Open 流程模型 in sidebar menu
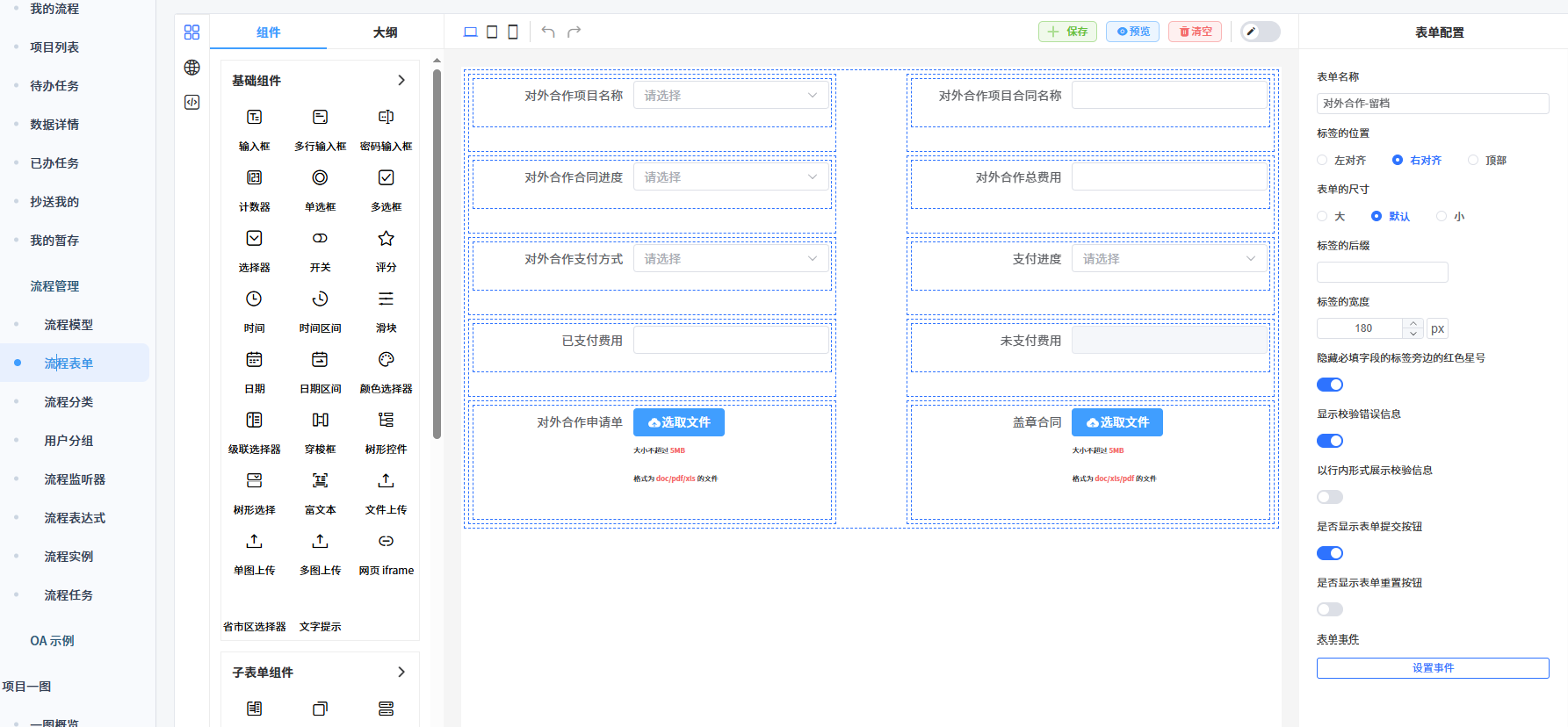 69,325
